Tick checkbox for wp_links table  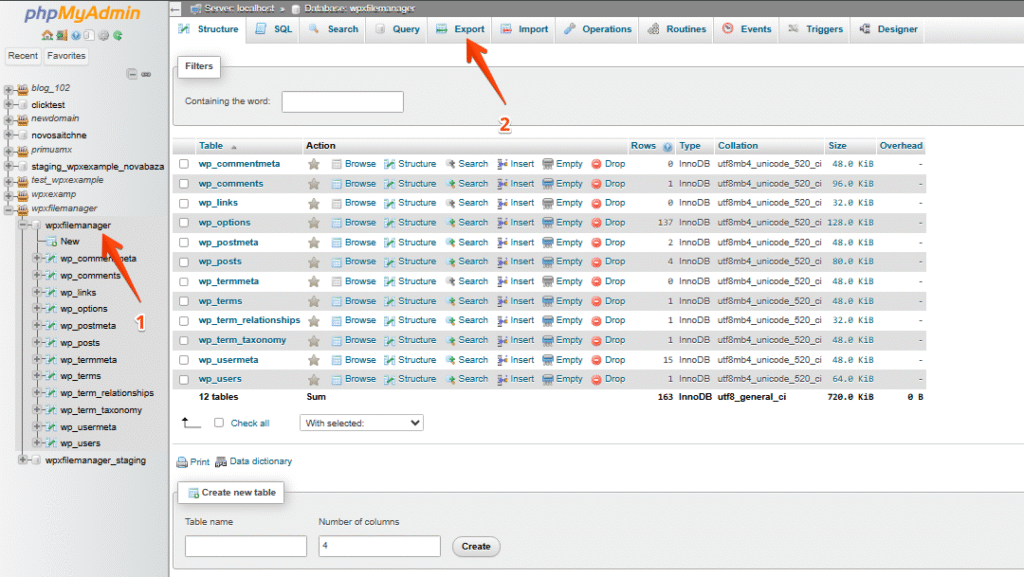[184, 204]
